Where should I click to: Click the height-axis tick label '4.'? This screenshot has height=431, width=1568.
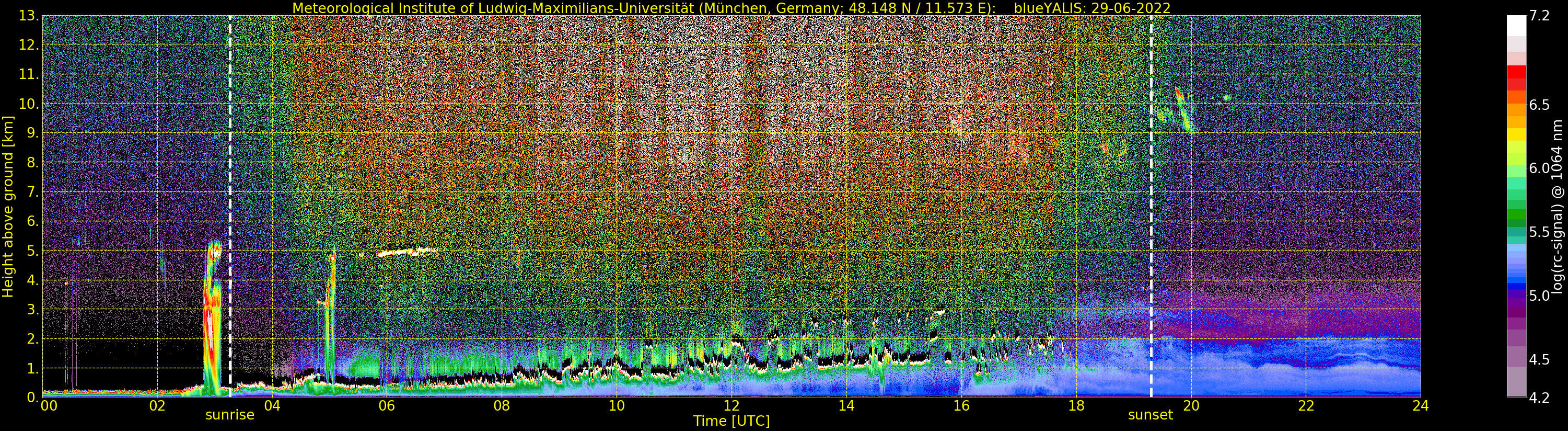[32, 280]
